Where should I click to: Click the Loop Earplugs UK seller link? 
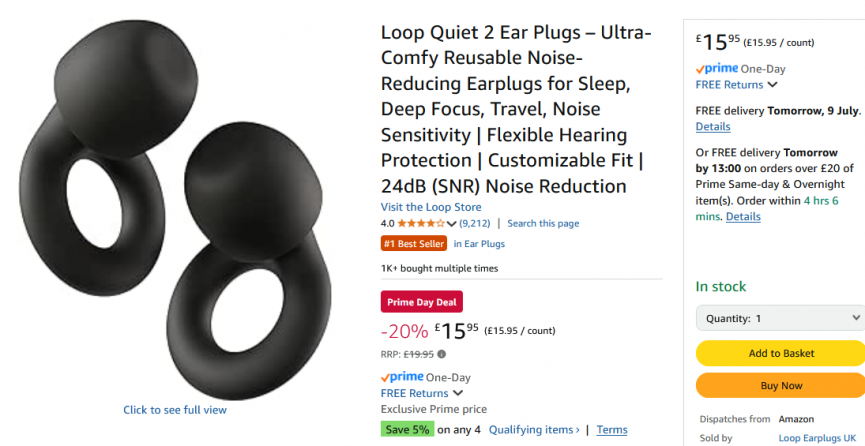817,438
